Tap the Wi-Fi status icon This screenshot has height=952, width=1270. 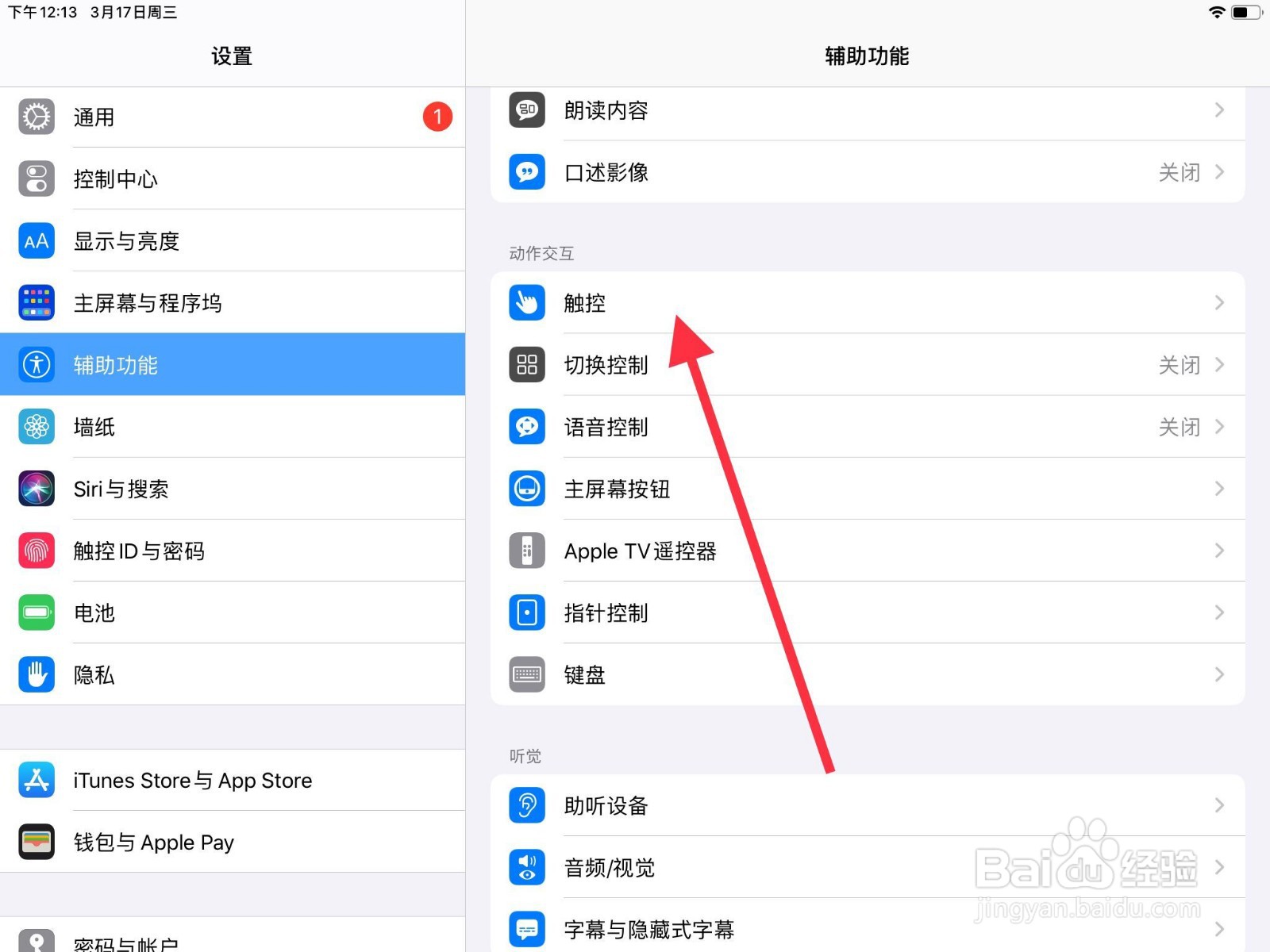pos(1216,12)
